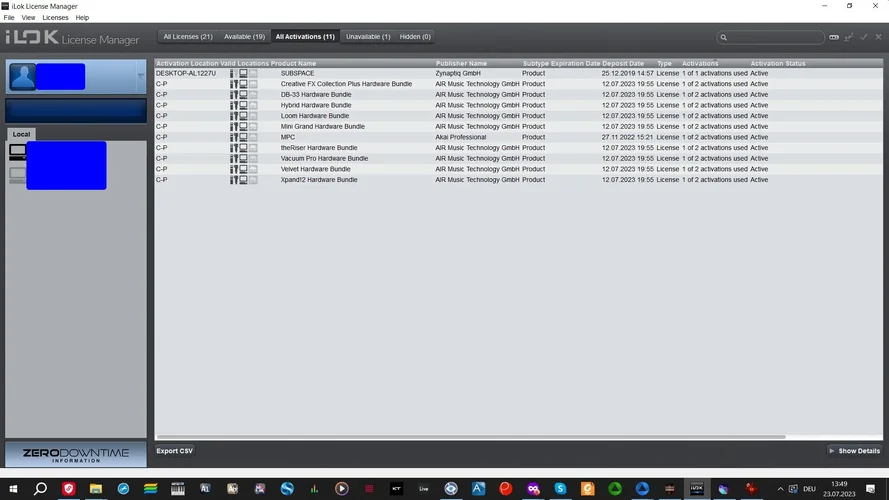Click the redeem activation code icon

tap(833, 37)
